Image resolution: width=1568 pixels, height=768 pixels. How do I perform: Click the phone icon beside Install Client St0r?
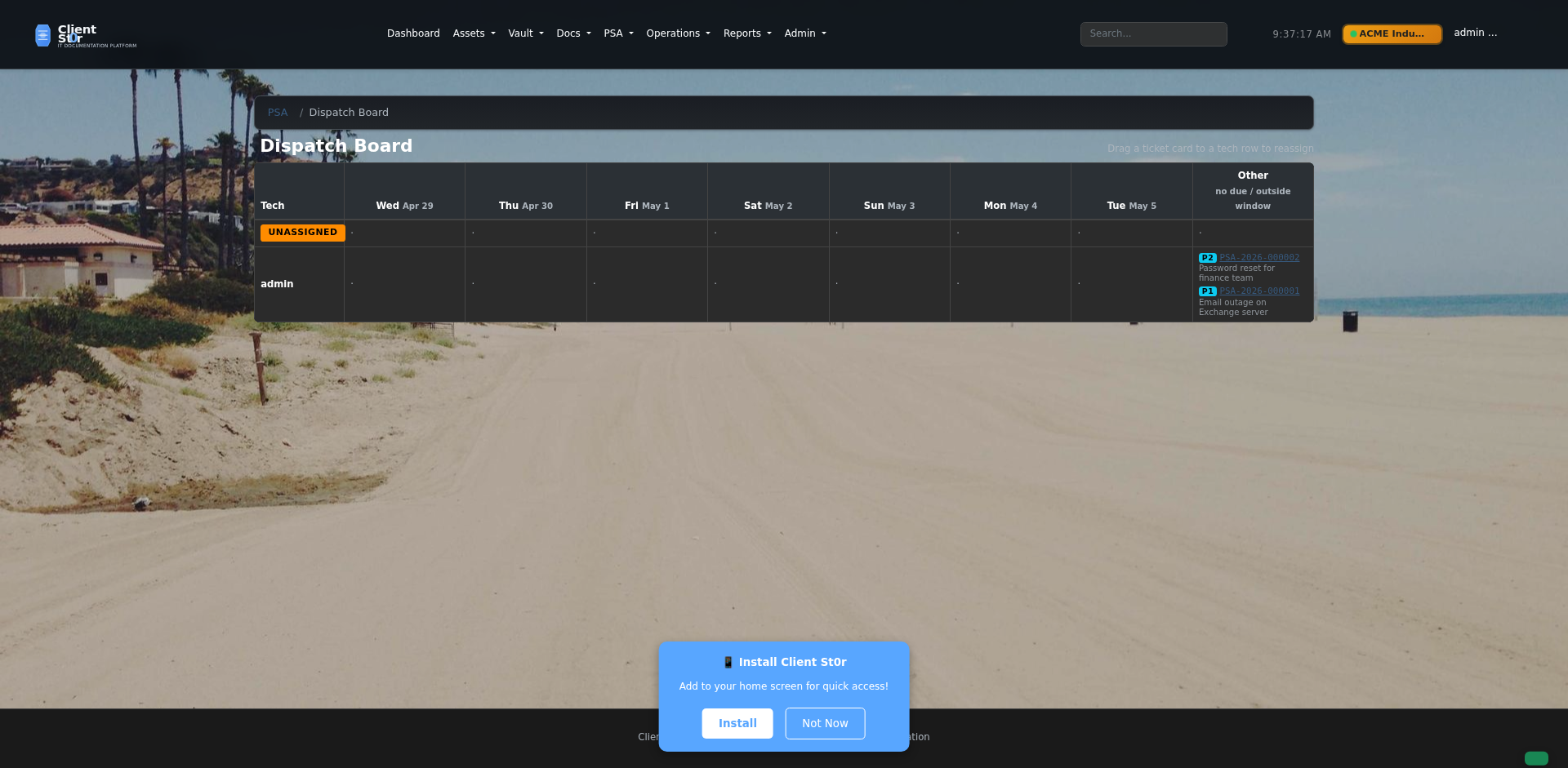[728, 662]
